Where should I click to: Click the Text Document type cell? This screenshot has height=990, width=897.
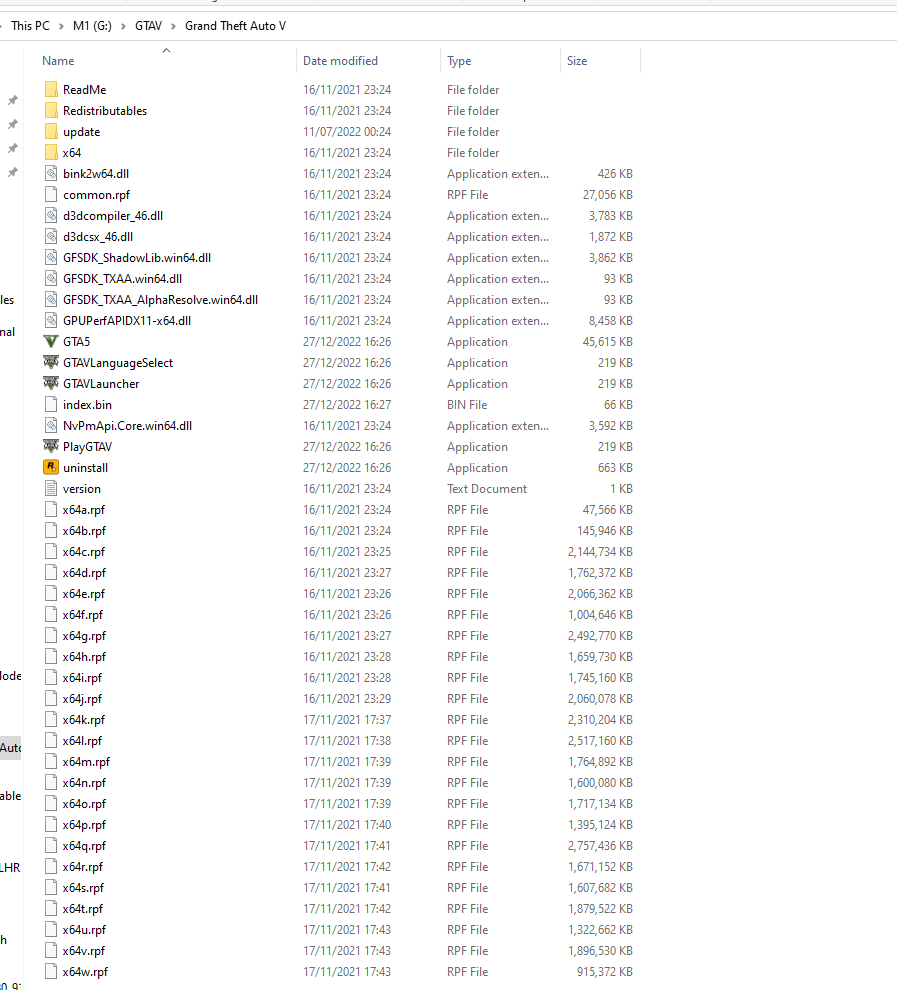487,488
